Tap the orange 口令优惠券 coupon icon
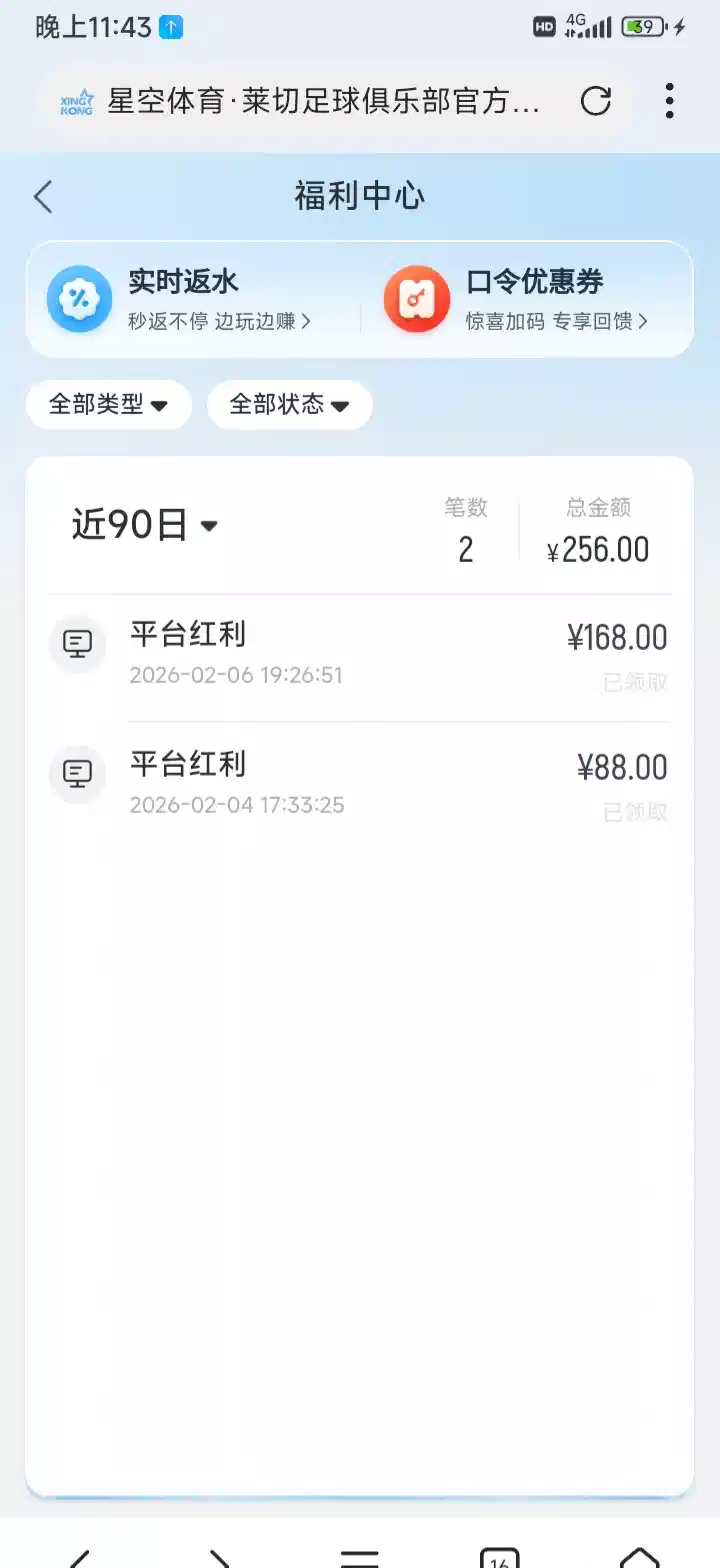 pos(416,298)
